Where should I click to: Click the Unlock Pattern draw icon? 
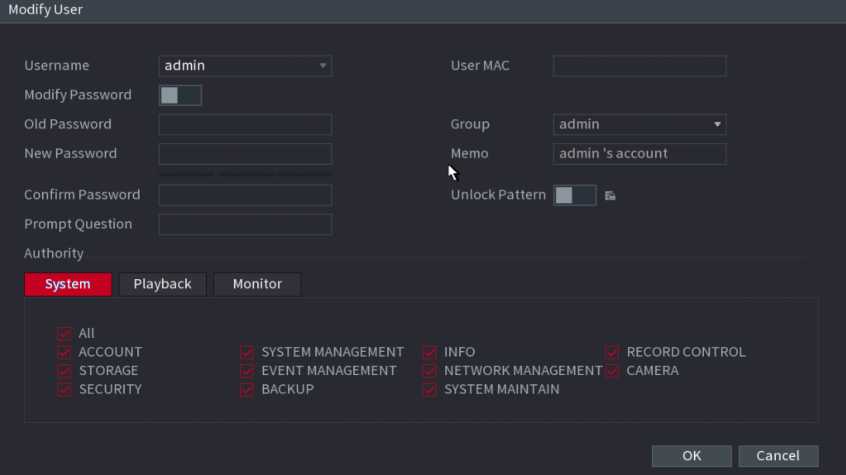[x=610, y=196]
